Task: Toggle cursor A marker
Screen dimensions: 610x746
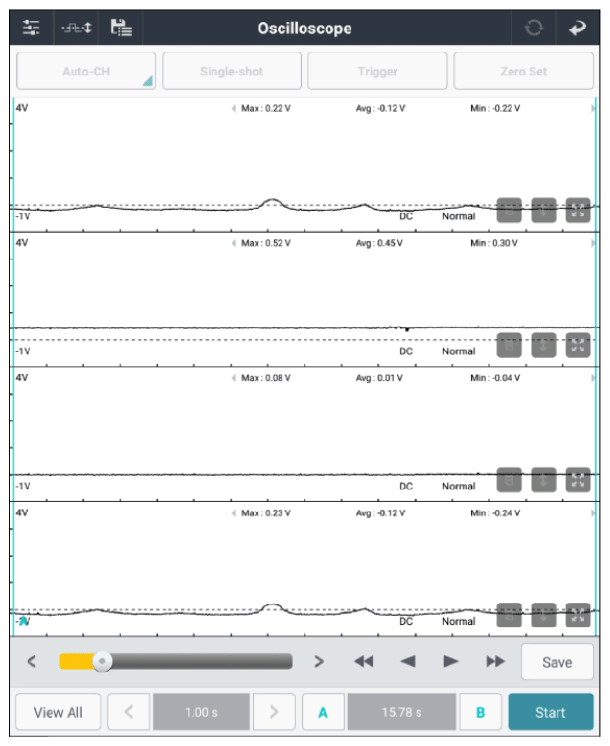Action: 323,713
